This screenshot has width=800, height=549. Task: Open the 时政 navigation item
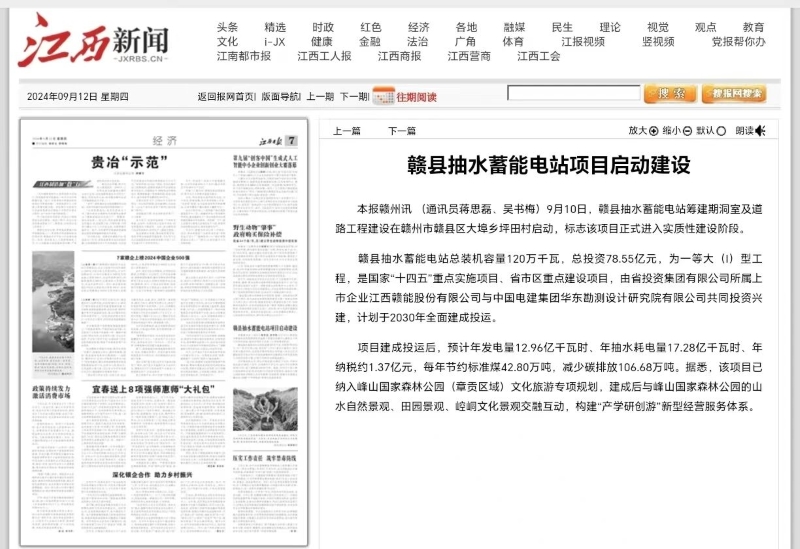[323, 27]
